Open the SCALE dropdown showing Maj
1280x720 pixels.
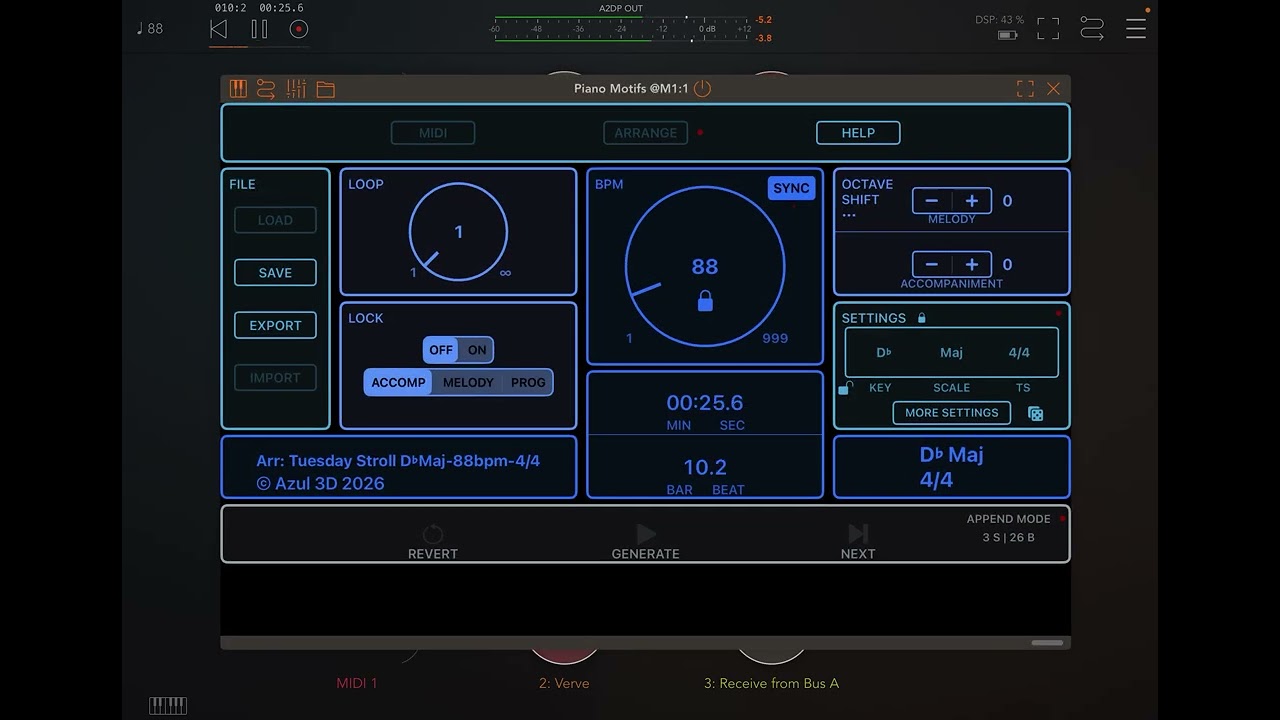[x=951, y=352]
